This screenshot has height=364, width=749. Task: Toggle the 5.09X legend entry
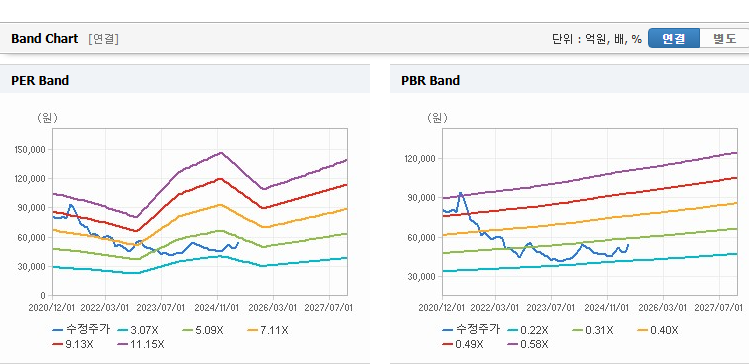(203, 330)
